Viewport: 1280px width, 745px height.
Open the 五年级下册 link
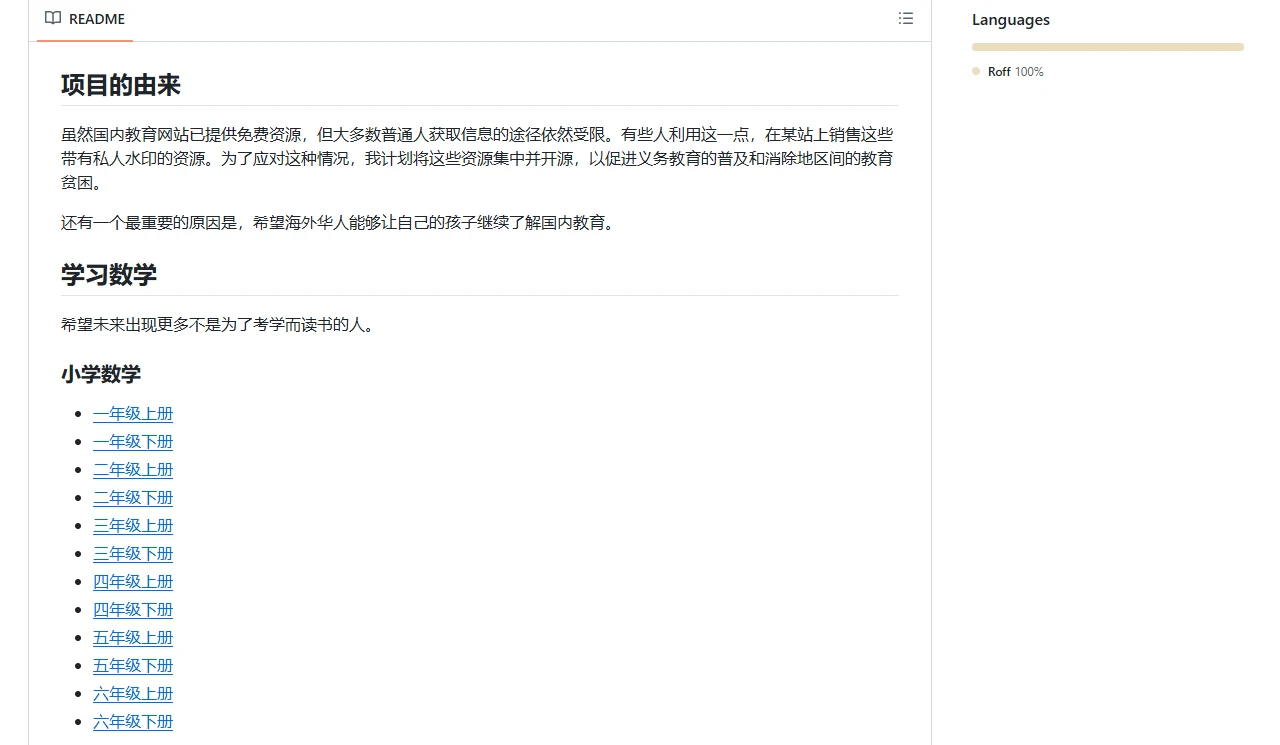133,666
